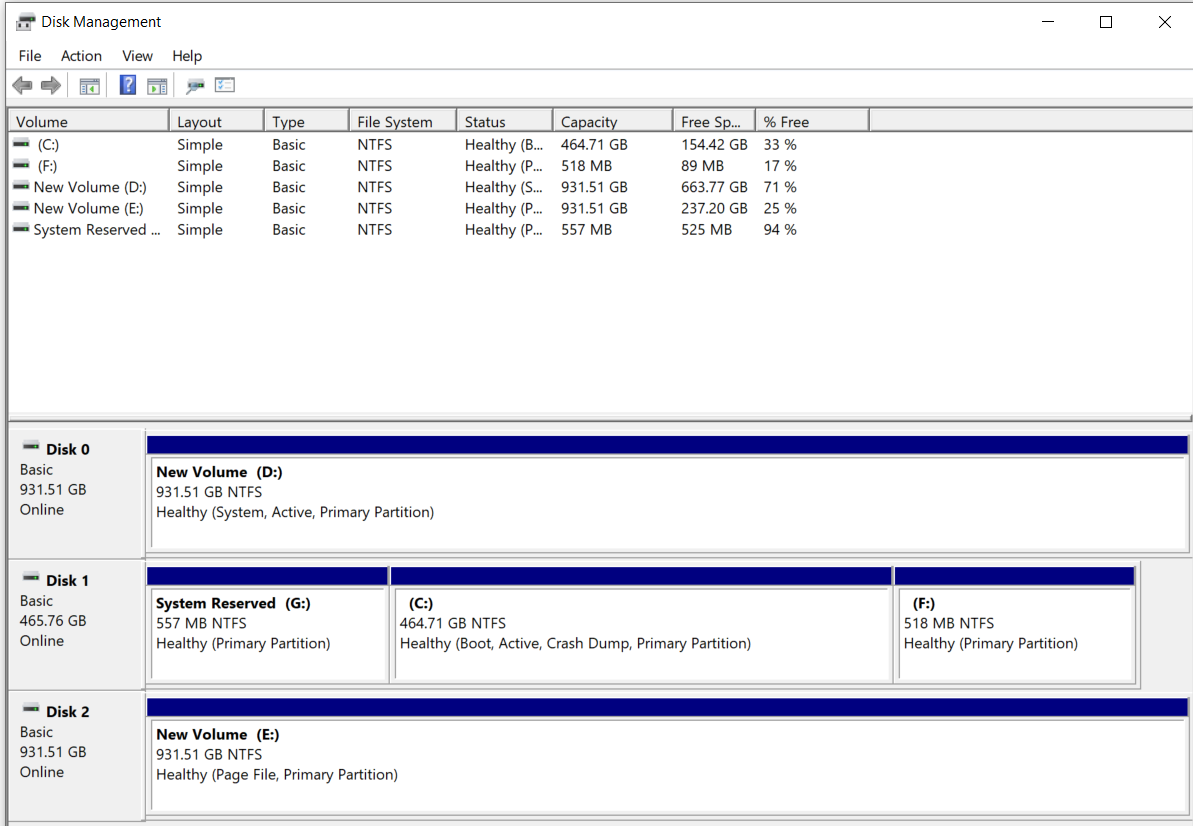1193x826 pixels.
Task: Toggle Show/Hide Action Pane toolbar icon
Action: click(157, 86)
